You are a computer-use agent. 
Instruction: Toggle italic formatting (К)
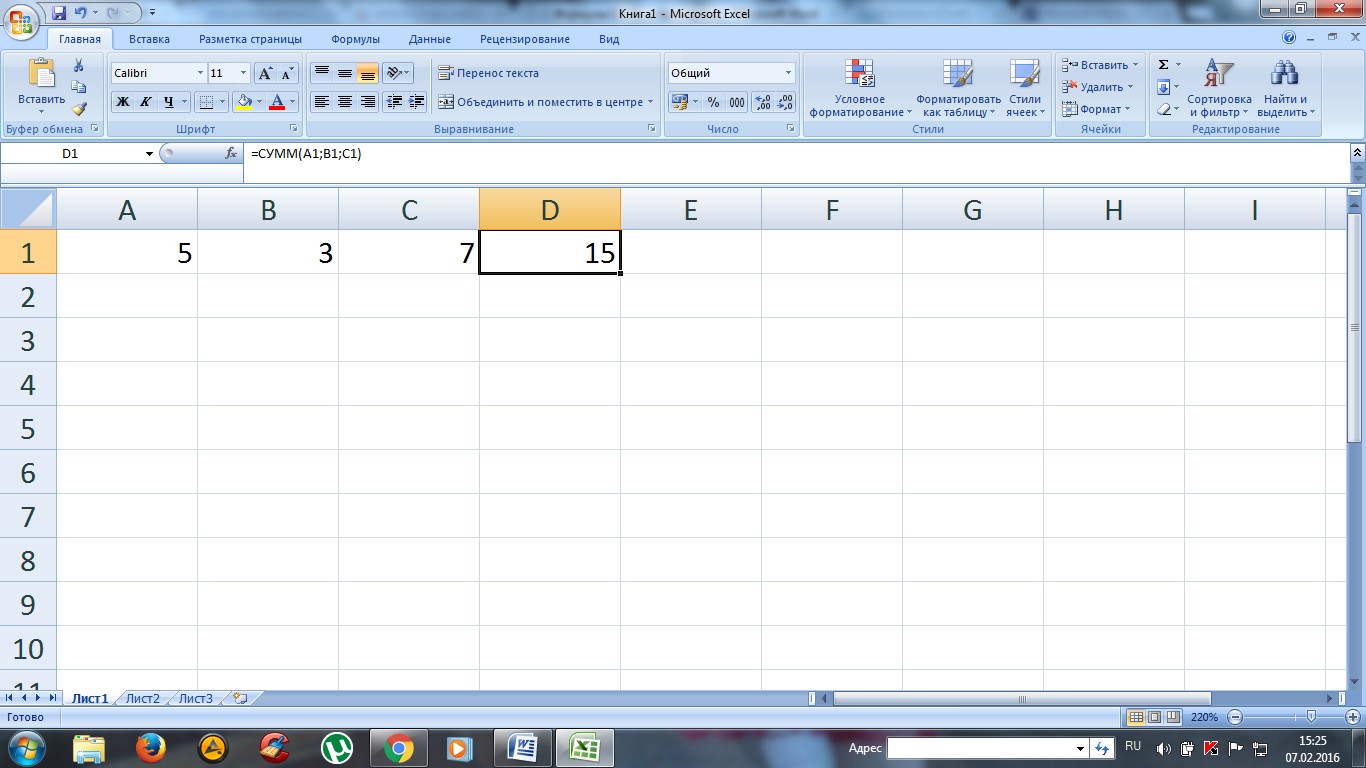tap(145, 102)
